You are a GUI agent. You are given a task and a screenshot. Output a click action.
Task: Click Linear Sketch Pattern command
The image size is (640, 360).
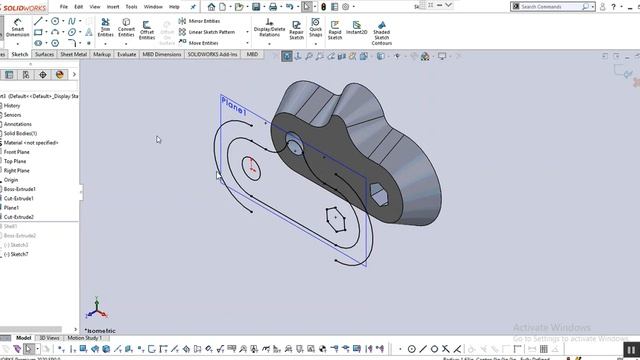click(207, 32)
